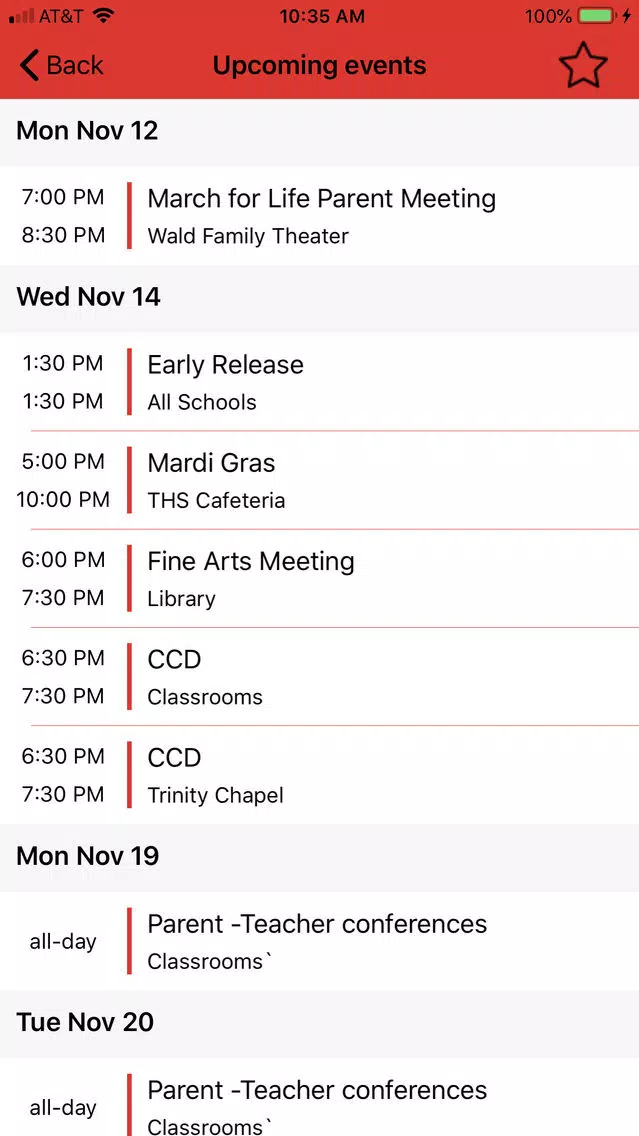
Task: Tap the 10:35 AM status bar clock
Action: point(322,16)
